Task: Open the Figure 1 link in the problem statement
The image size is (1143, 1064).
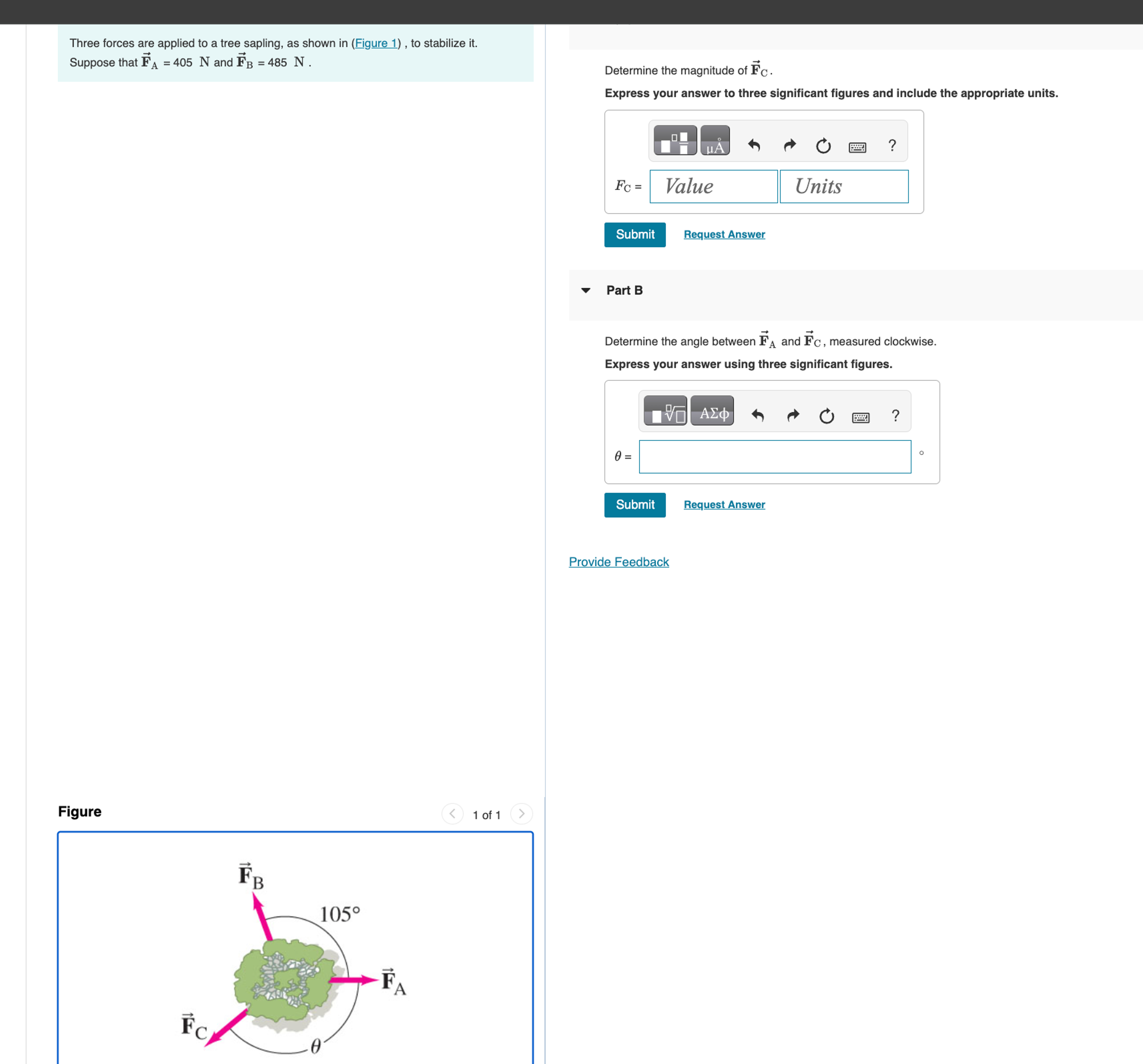Action: pyautogui.click(x=376, y=42)
